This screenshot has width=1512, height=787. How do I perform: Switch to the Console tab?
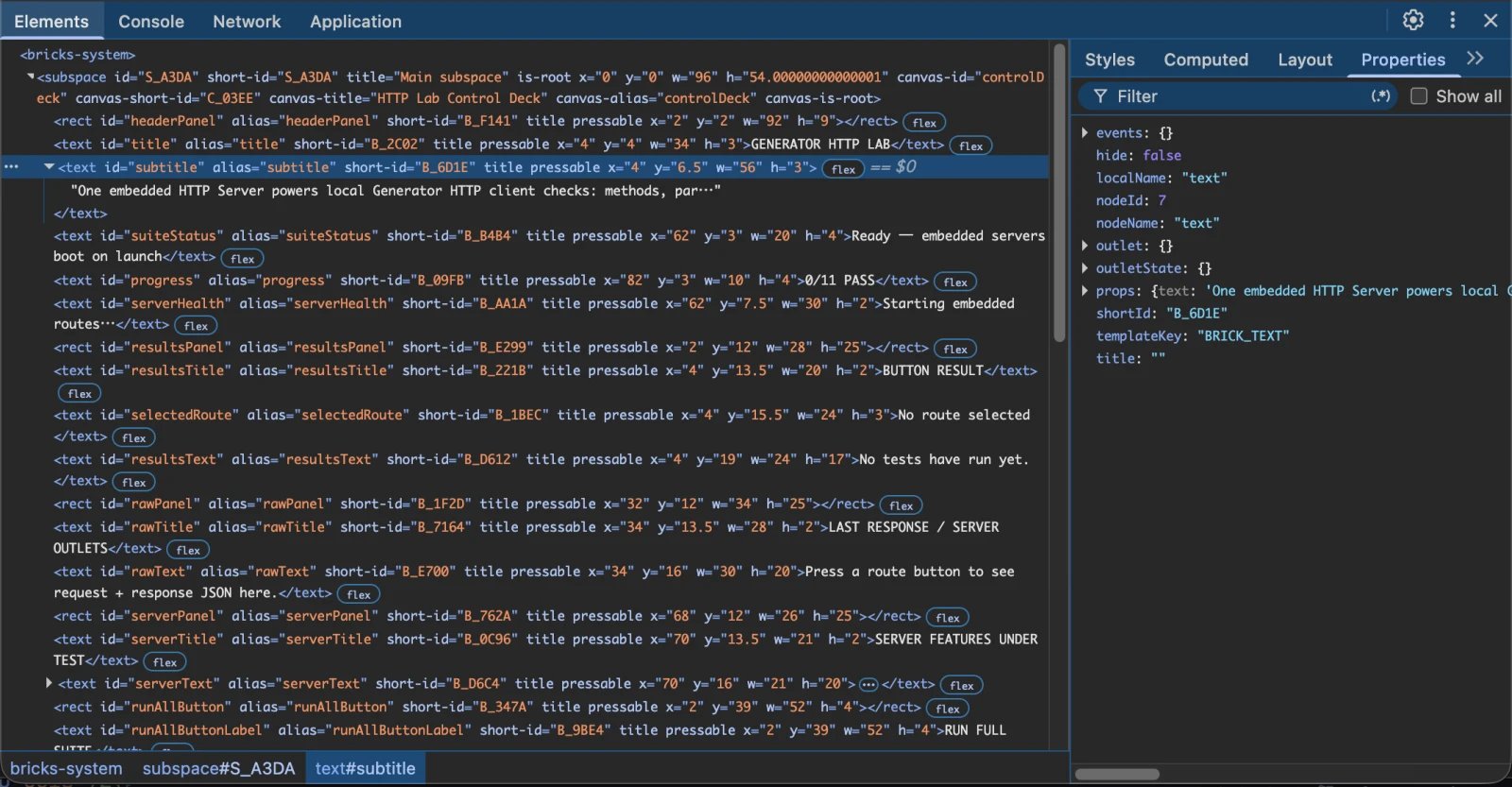point(151,21)
